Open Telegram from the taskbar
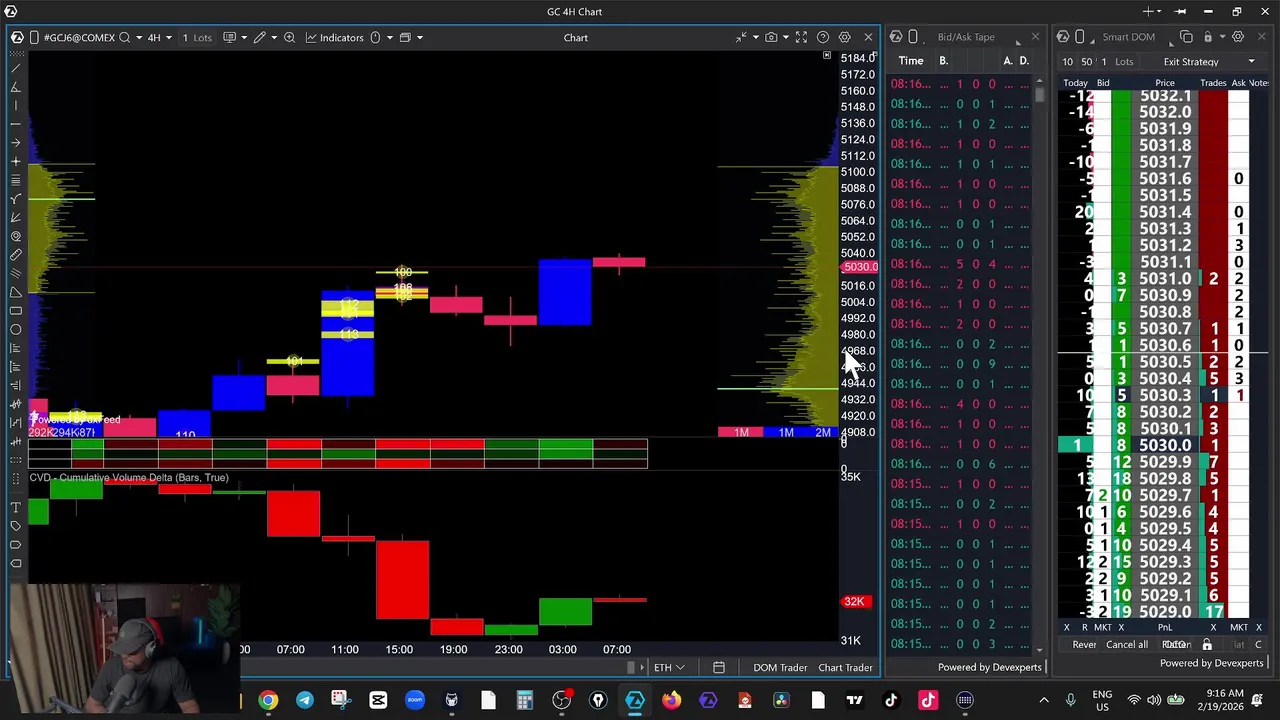This screenshot has width=1280, height=720. click(304, 700)
